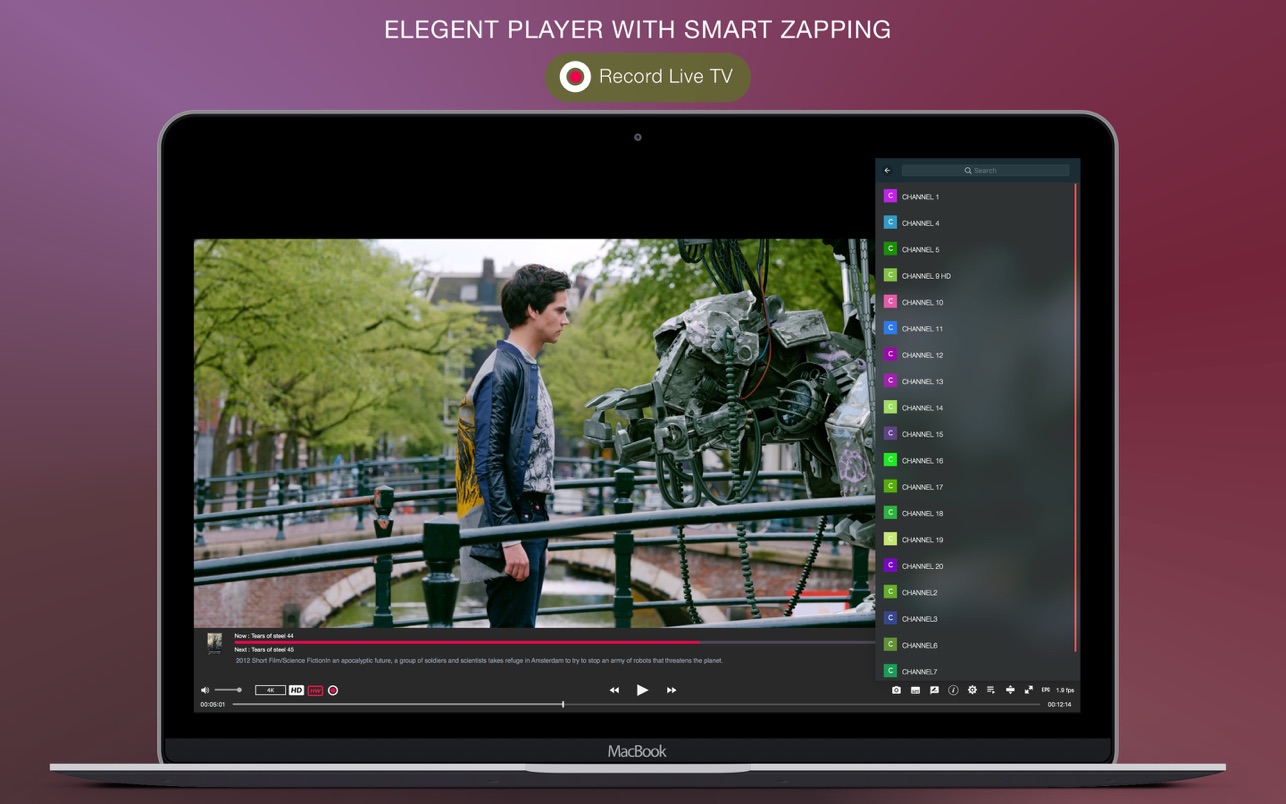Image resolution: width=1286 pixels, height=804 pixels.
Task: Click the 'Now : Tears of steel 44' text
Action: [x=264, y=635]
